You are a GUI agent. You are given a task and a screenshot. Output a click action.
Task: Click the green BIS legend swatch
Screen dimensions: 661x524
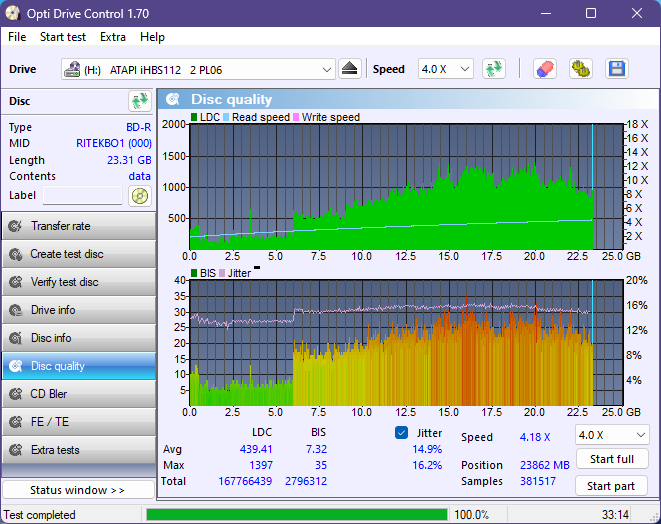[194, 273]
